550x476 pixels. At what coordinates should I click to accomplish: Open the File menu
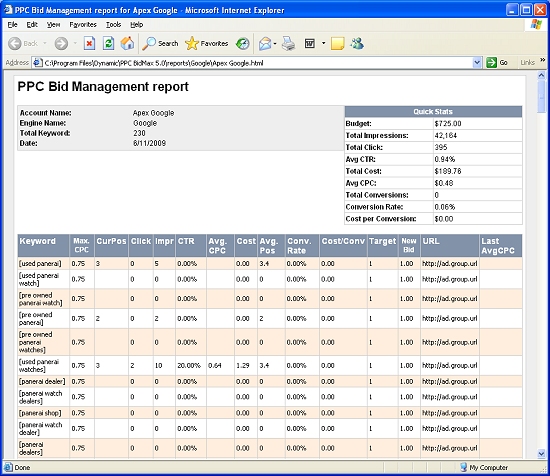coord(12,25)
